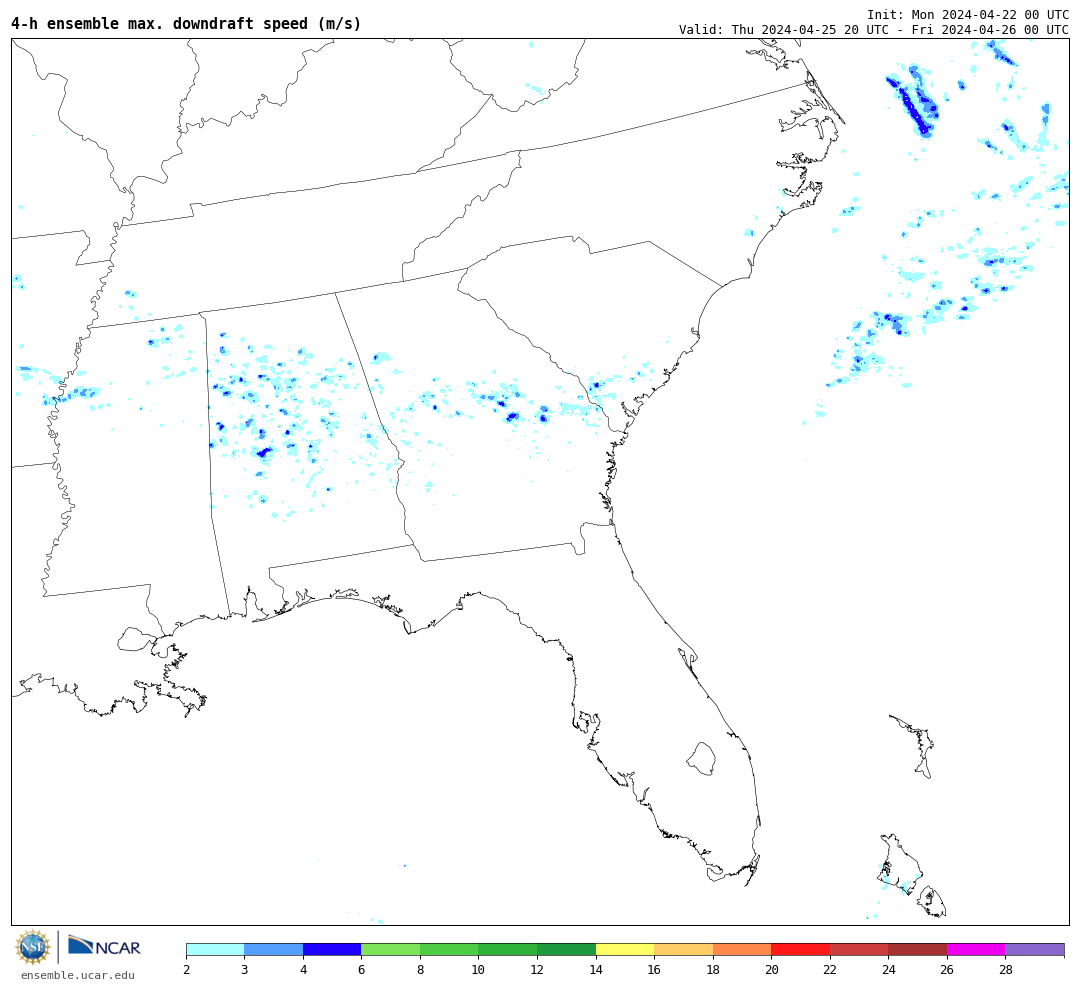Select the magenta 26–28 m/s swatch
Image resolution: width=1080 pixels, height=988 pixels.
click(976, 950)
